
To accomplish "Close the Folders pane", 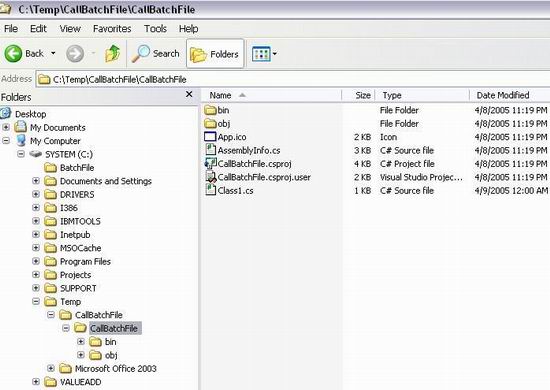I will pos(189,94).
